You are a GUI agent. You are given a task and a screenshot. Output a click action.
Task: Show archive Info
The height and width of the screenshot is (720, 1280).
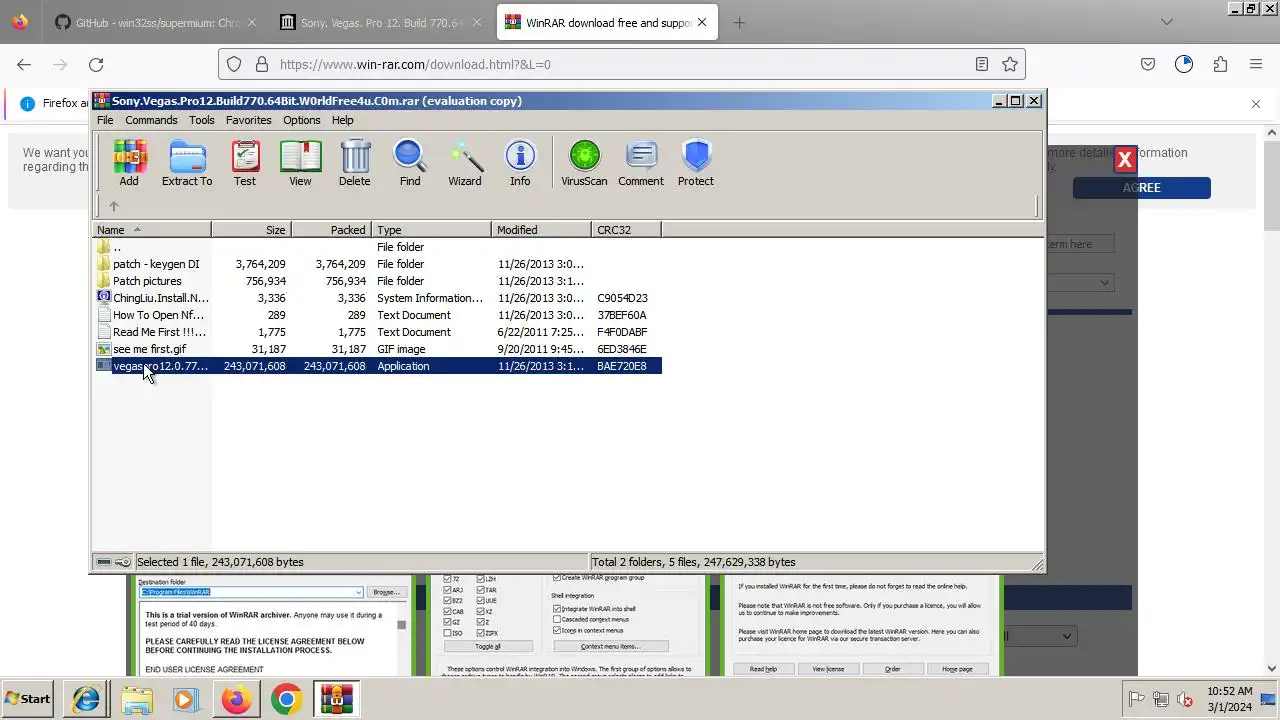tap(520, 163)
